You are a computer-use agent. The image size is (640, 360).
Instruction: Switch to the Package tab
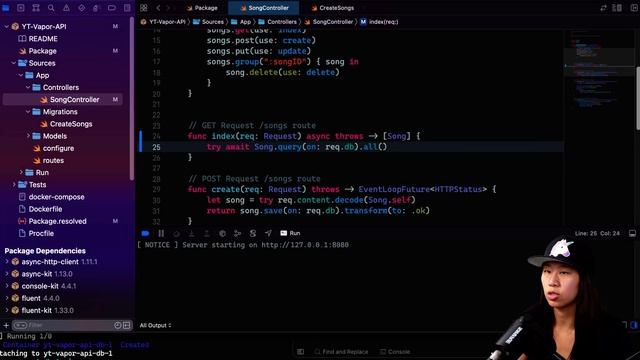202,8
